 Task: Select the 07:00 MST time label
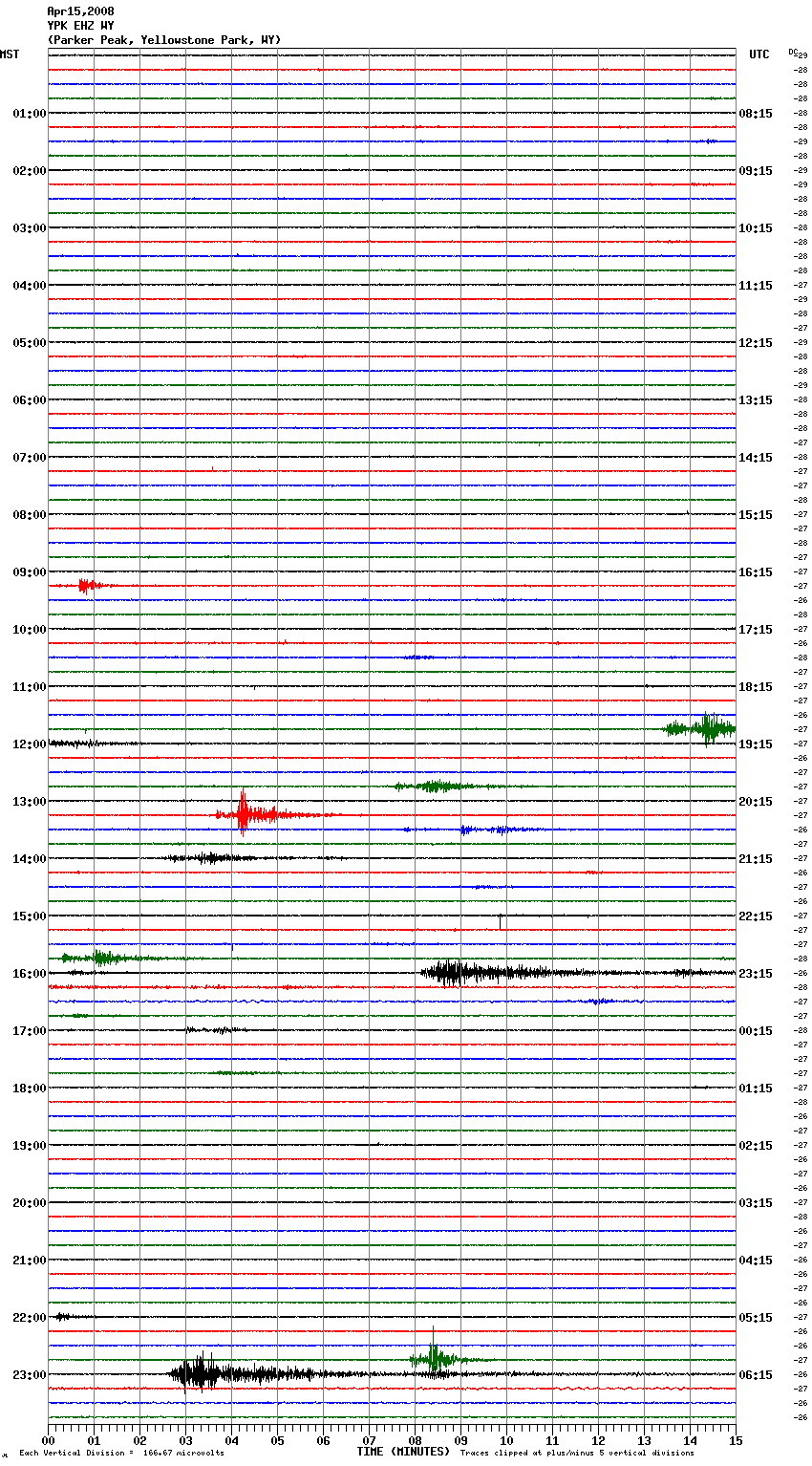click(x=30, y=458)
